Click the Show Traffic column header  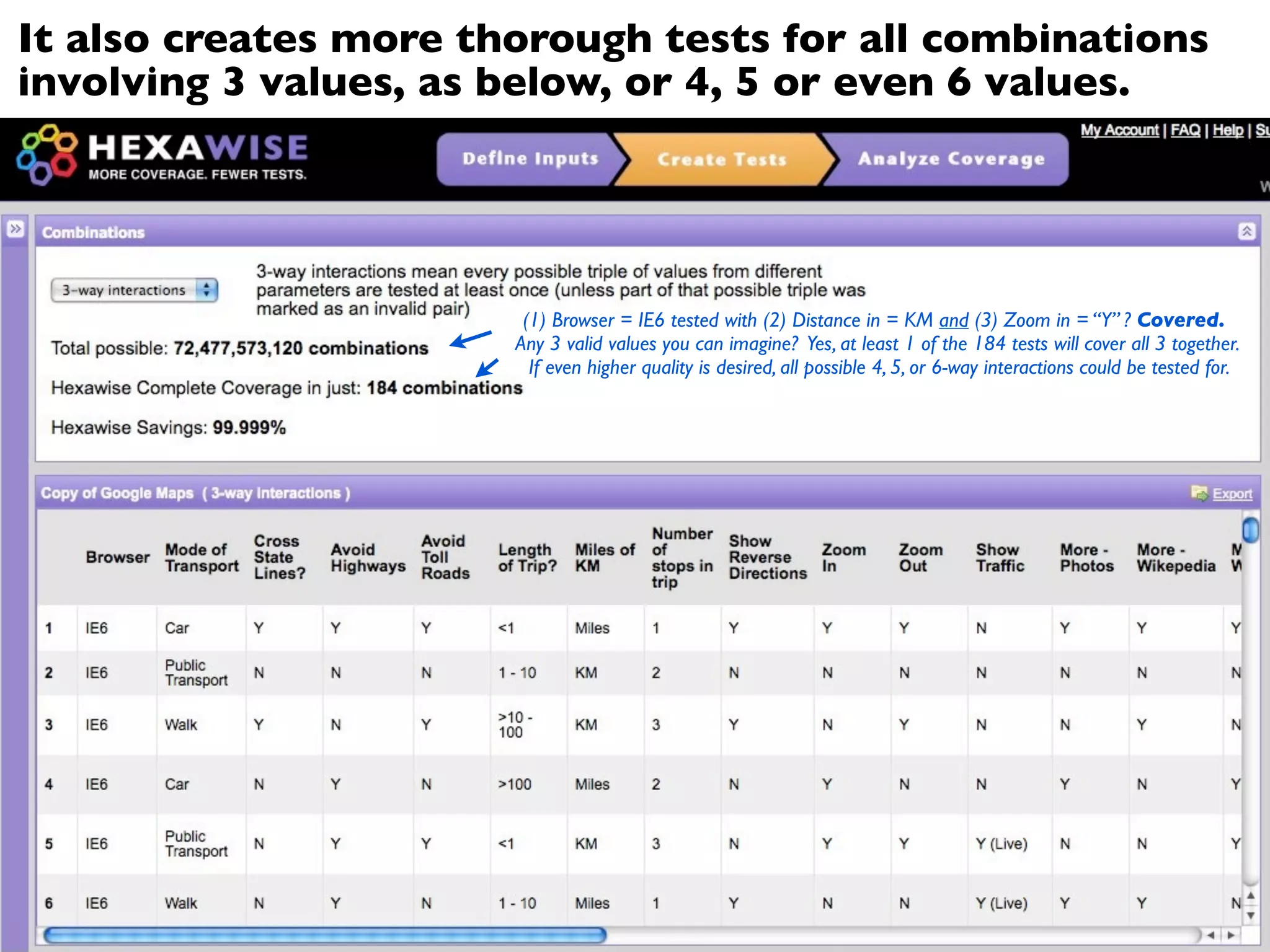(1000, 558)
